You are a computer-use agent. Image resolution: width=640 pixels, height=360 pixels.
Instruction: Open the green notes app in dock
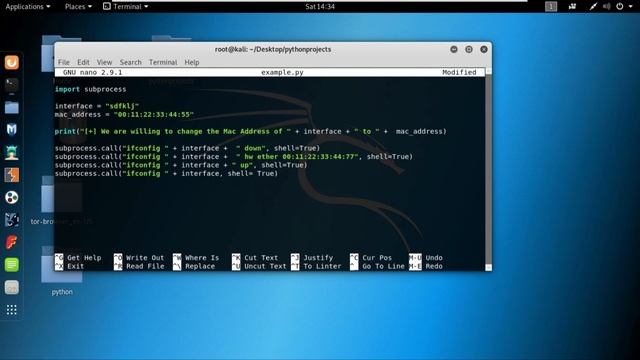11,265
